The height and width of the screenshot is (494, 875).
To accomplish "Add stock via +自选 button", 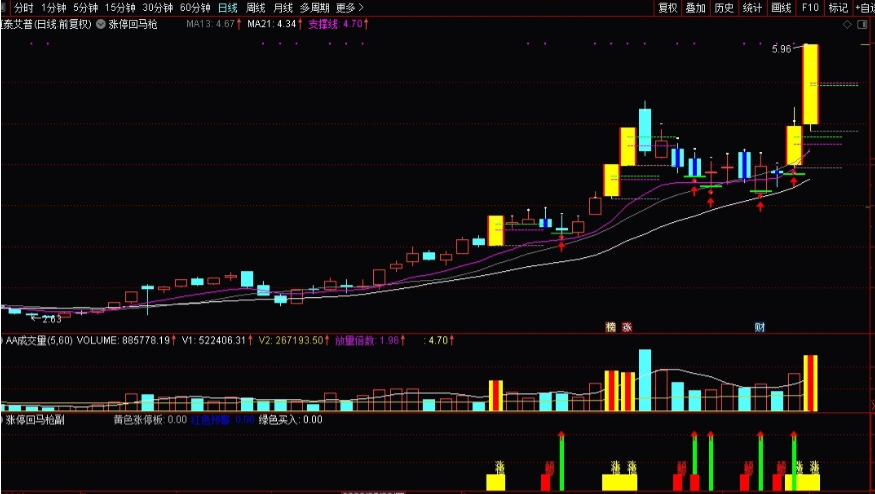I will coord(864,8).
